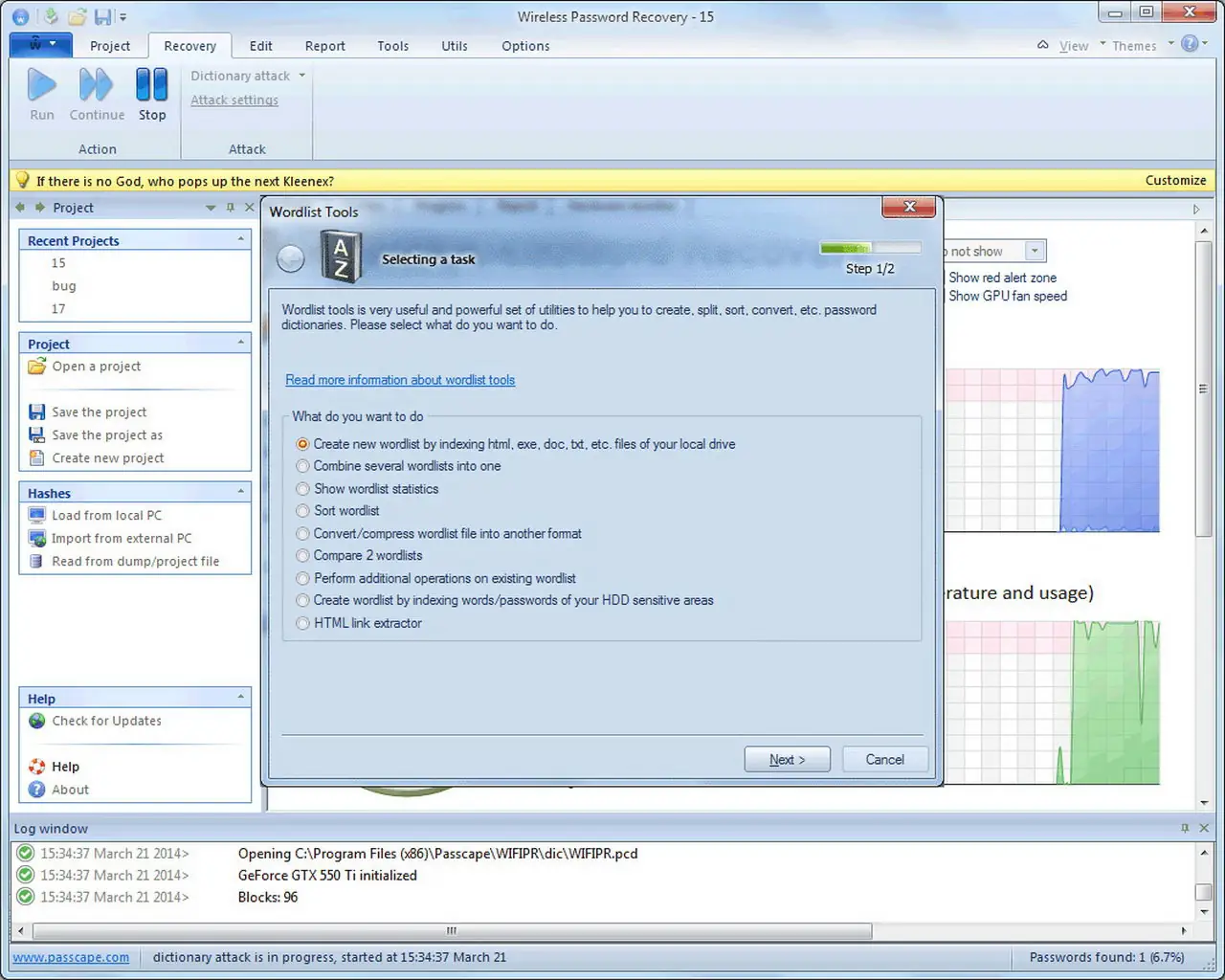Viewport: 1225px width, 980px height.
Task: Open Read more information about wordlist tools link
Action: click(400, 380)
